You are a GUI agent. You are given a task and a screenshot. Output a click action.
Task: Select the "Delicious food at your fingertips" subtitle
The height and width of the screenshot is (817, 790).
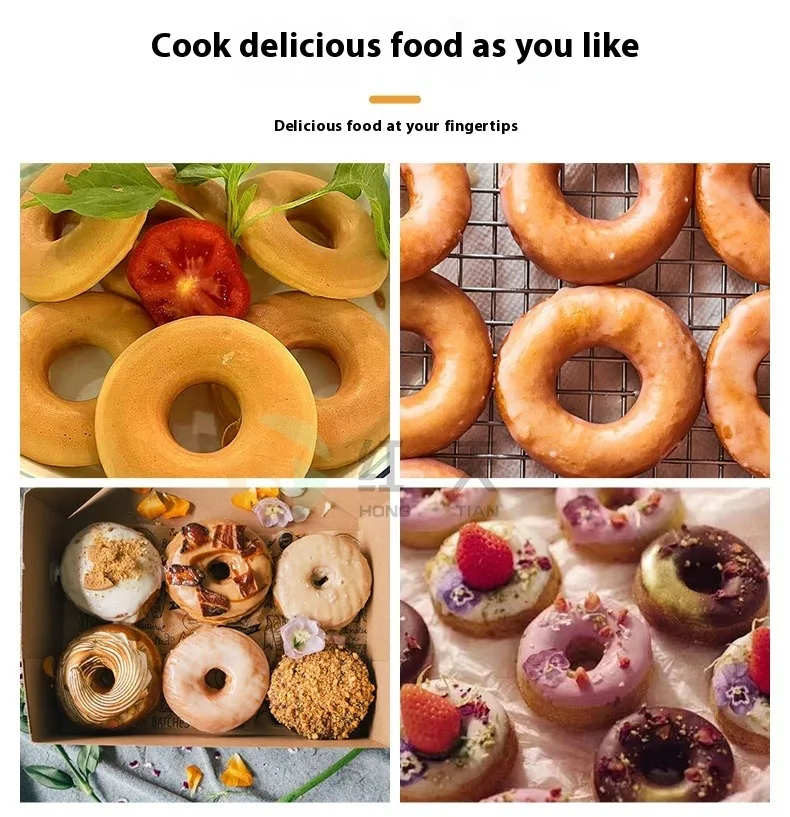[396, 126]
